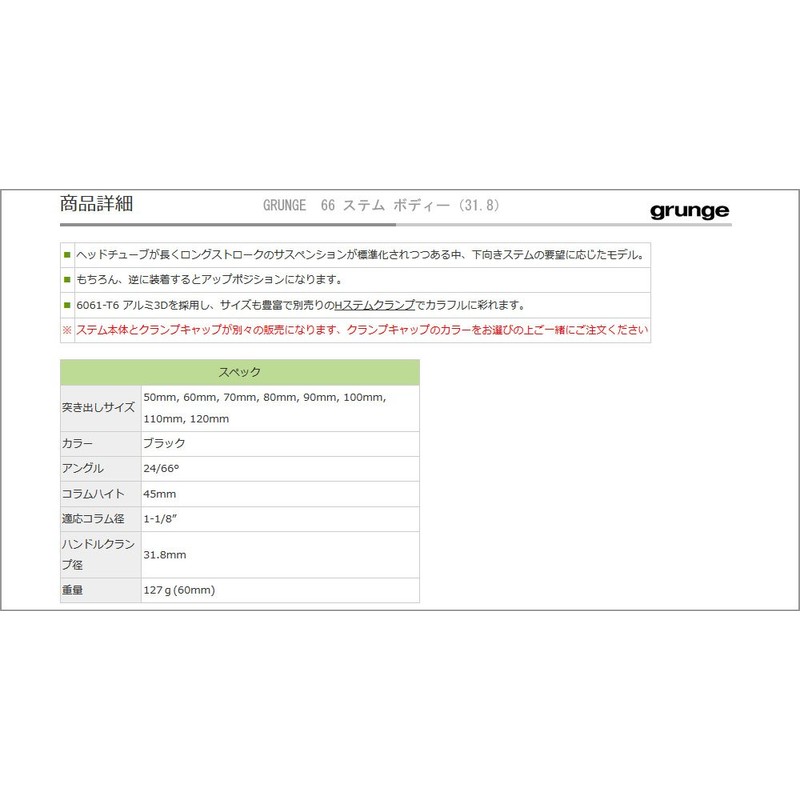800x800 pixels.
Task: Click green bullet beside もちろん line
Action: 67,279
